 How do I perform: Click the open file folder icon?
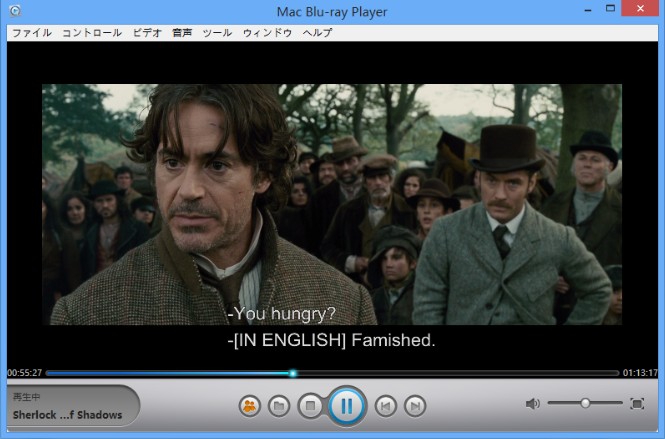point(280,406)
